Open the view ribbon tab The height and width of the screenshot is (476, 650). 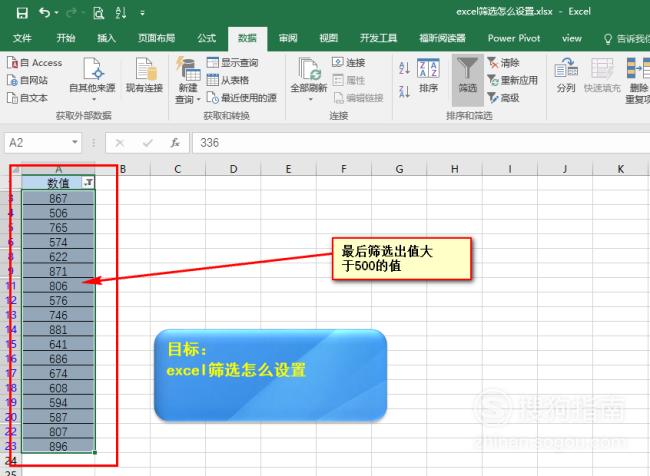pos(572,38)
